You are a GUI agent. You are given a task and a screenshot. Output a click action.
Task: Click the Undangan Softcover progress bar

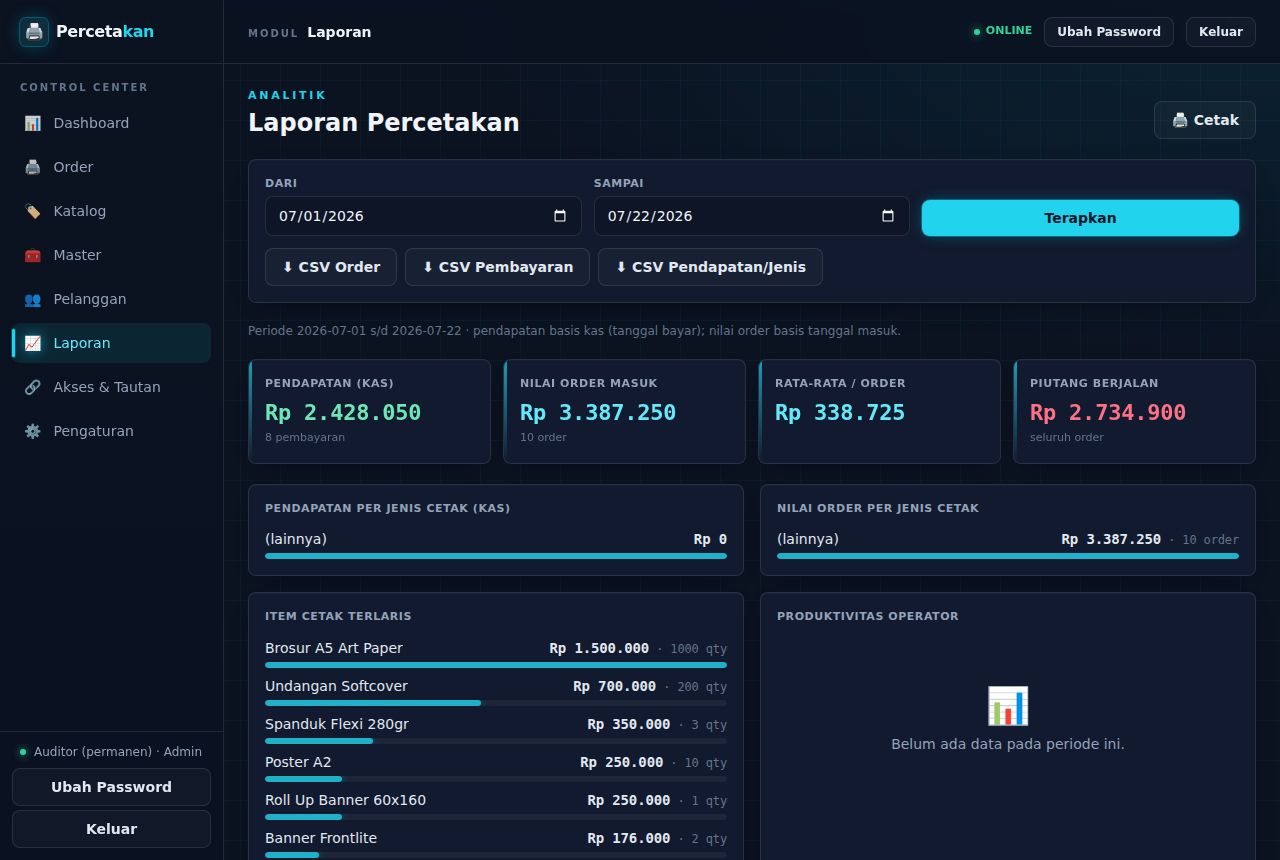[496, 703]
